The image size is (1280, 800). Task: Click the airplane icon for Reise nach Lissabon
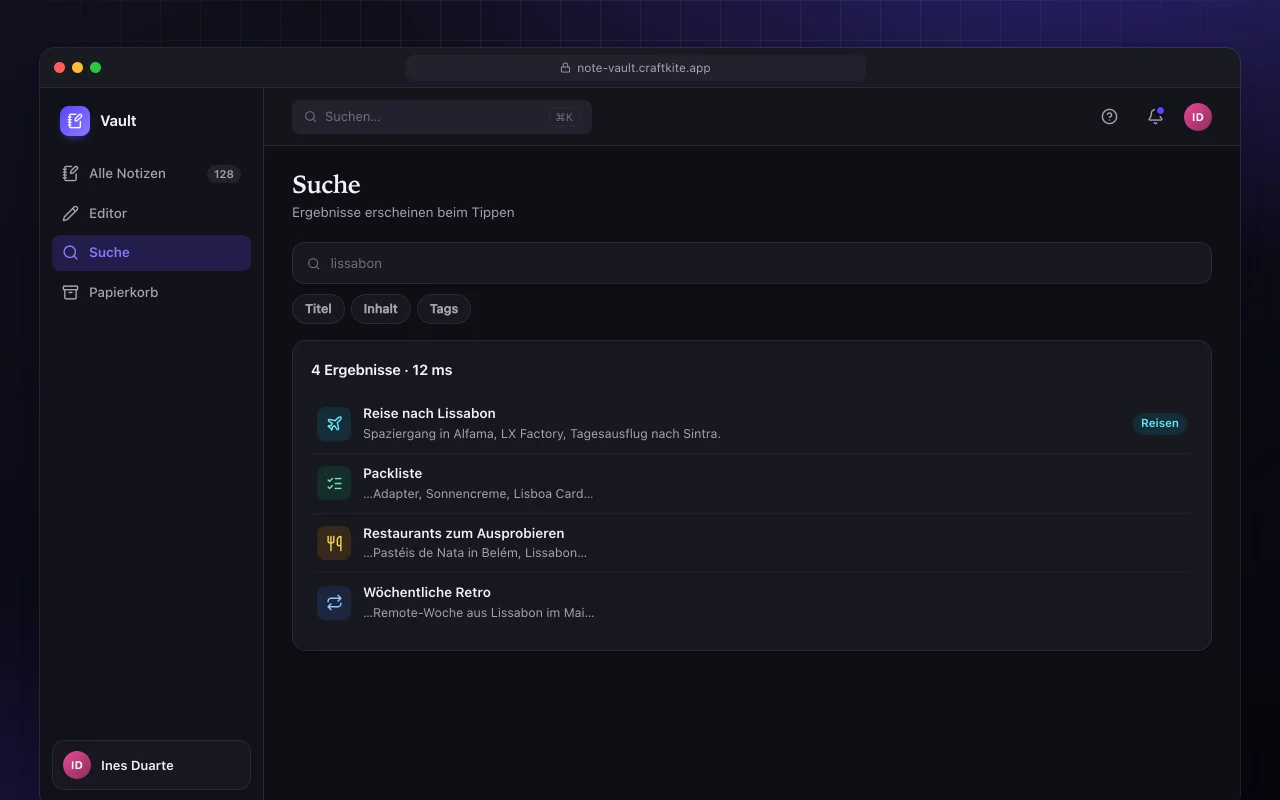[334, 423]
